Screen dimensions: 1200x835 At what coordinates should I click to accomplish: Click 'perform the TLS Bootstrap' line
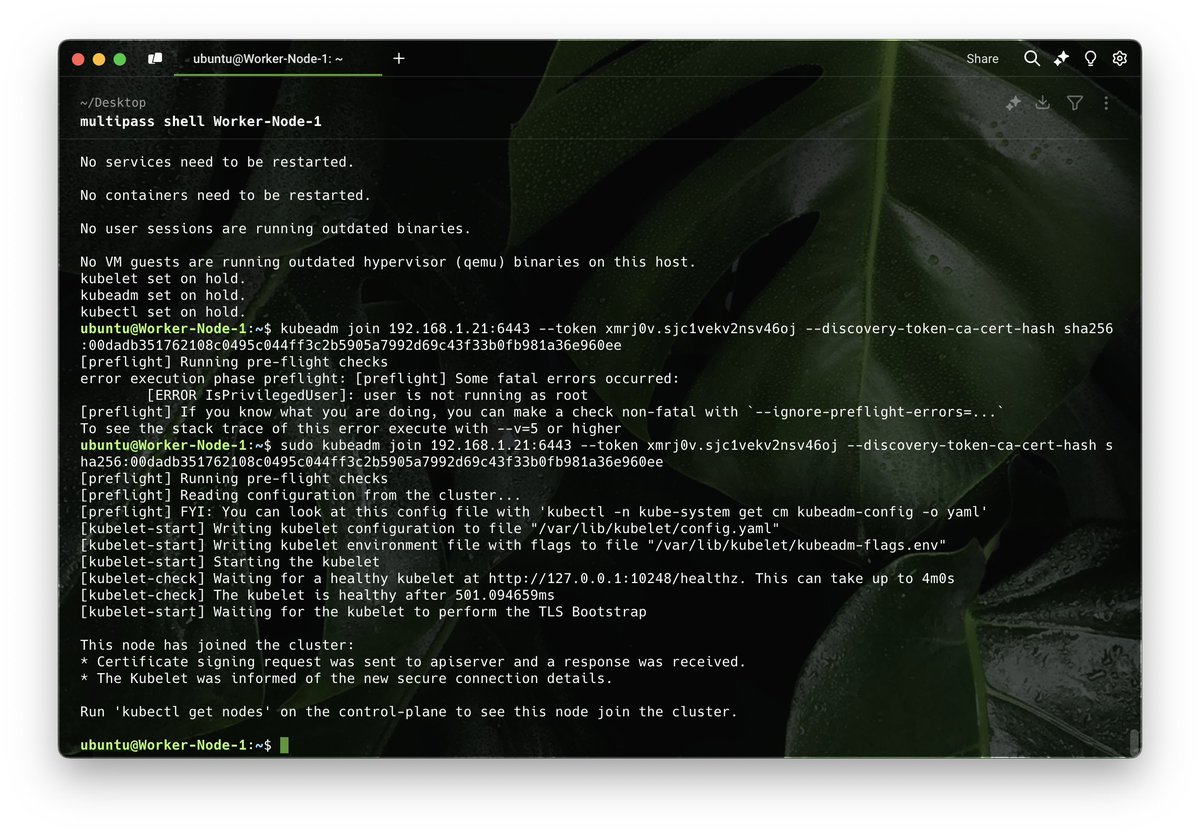pyautogui.click(x=363, y=612)
